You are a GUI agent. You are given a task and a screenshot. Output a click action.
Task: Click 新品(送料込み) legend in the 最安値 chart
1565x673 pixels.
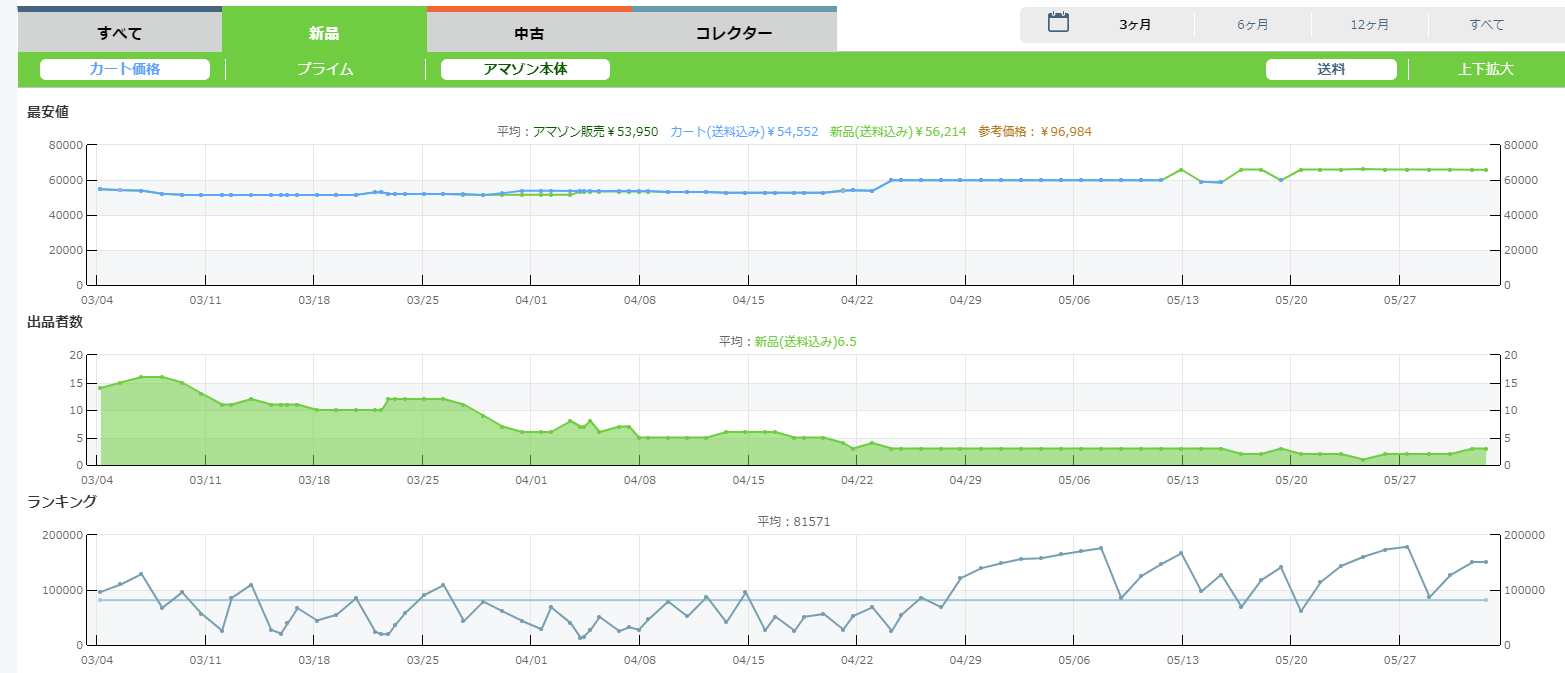click(897, 131)
